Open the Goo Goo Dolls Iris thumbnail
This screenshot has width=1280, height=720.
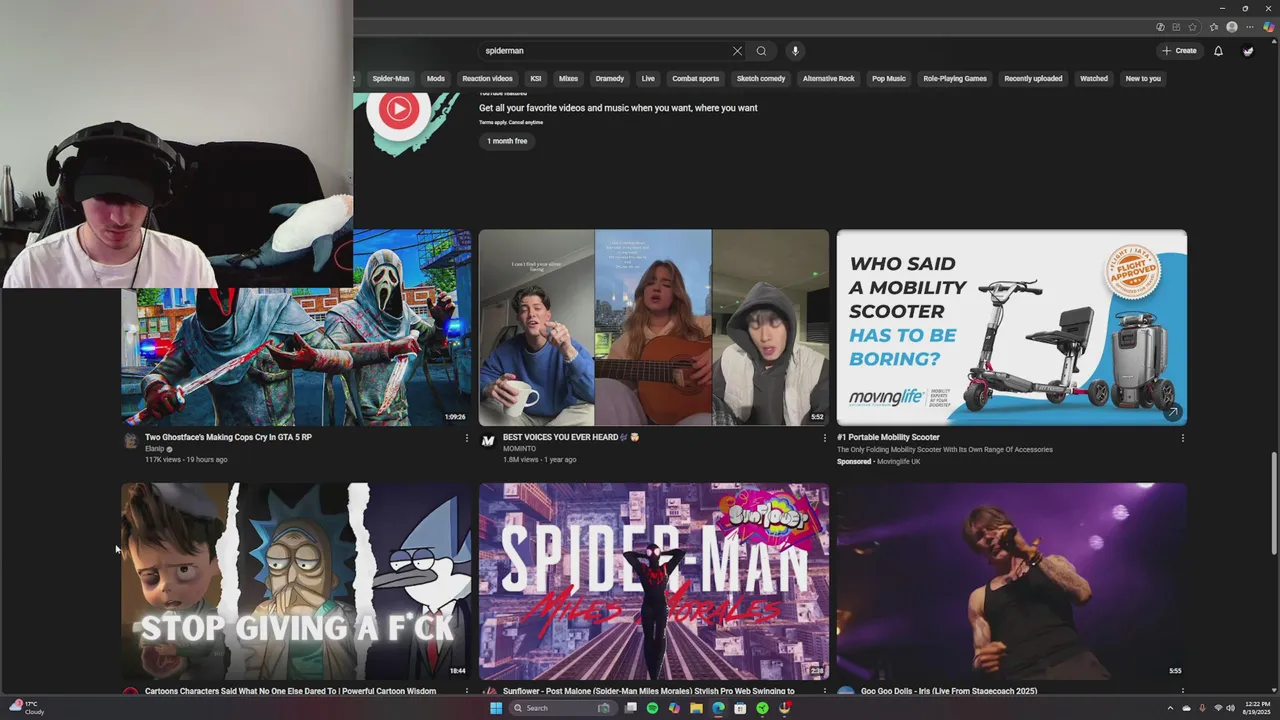coord(1012,581)
